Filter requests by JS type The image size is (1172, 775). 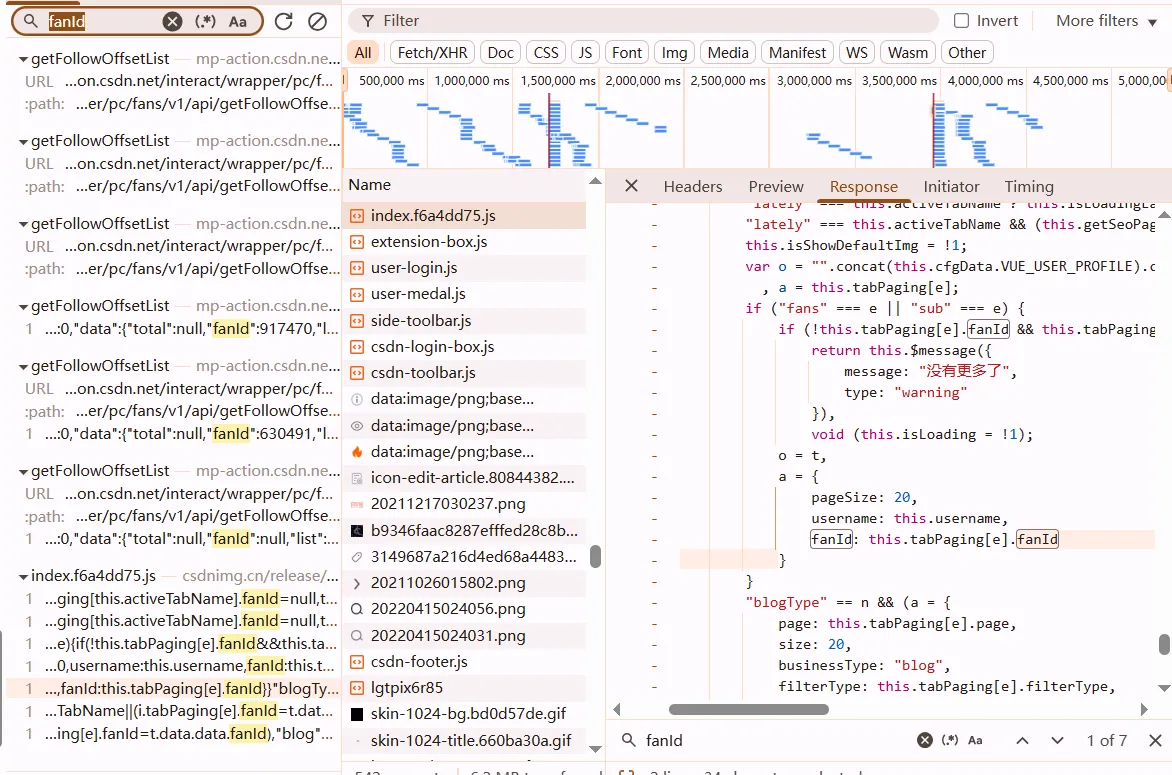coord(585,53)
